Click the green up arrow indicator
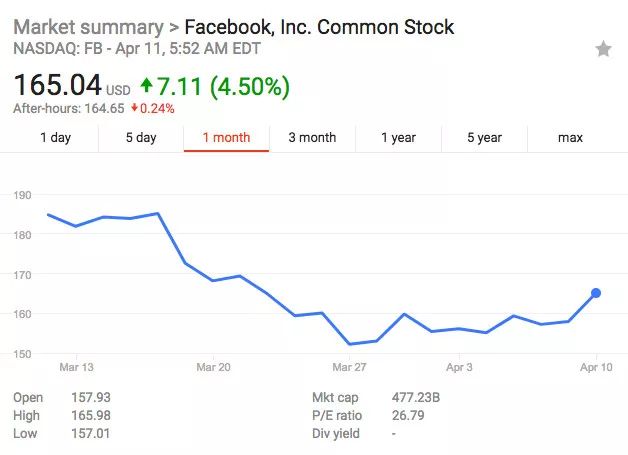628x455 pixels. (147, 86)
